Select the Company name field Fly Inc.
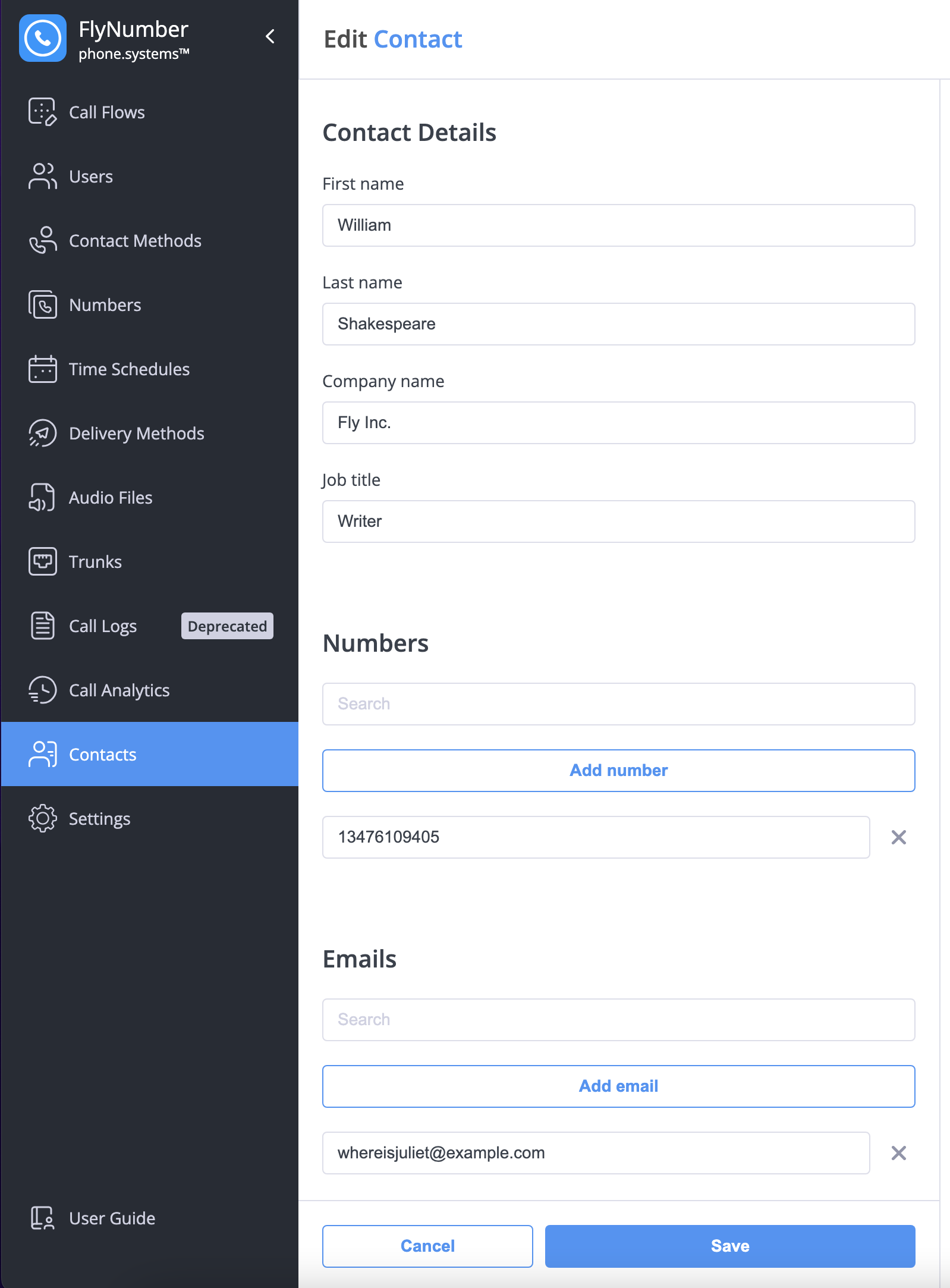The width and height of the screenshot is (950, 1288). [619, 423]
